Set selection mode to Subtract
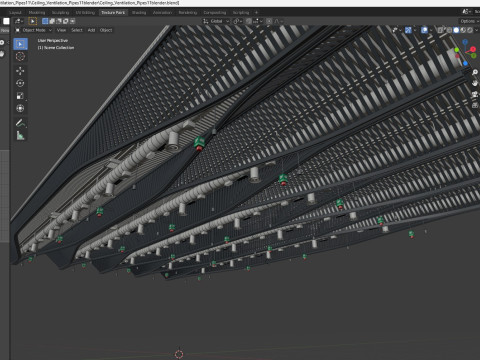 tap(59, 21)
